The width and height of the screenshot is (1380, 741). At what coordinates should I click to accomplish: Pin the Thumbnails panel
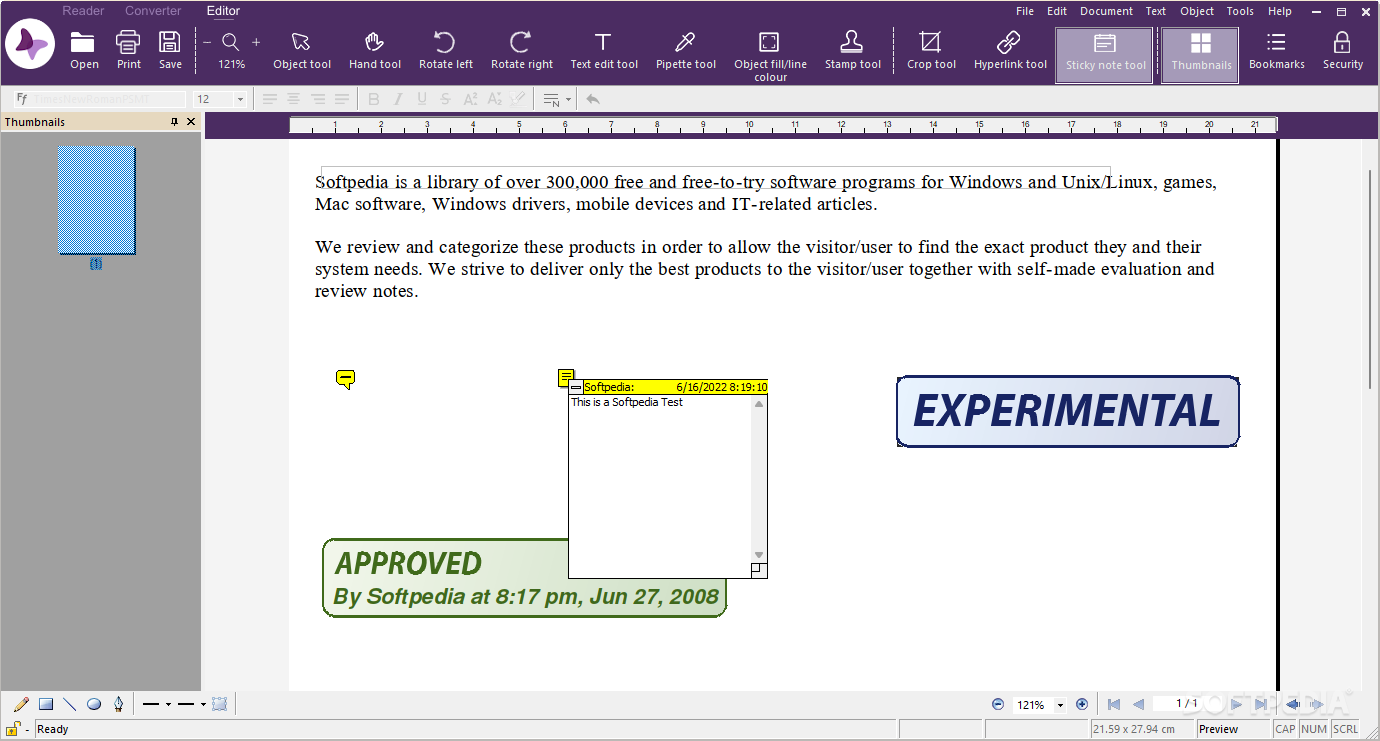[x=175, y=122]
